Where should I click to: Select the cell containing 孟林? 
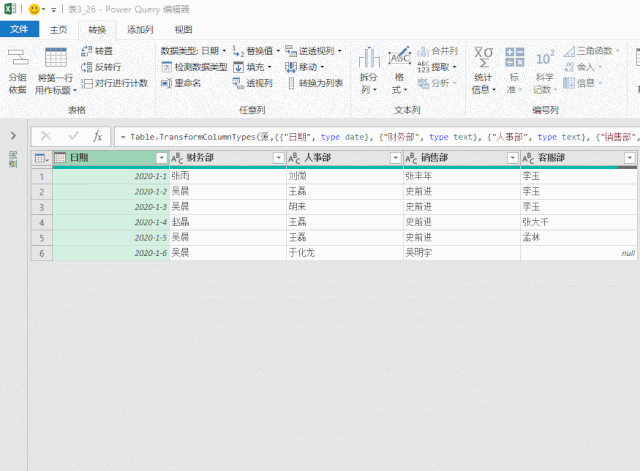[579, 238]
